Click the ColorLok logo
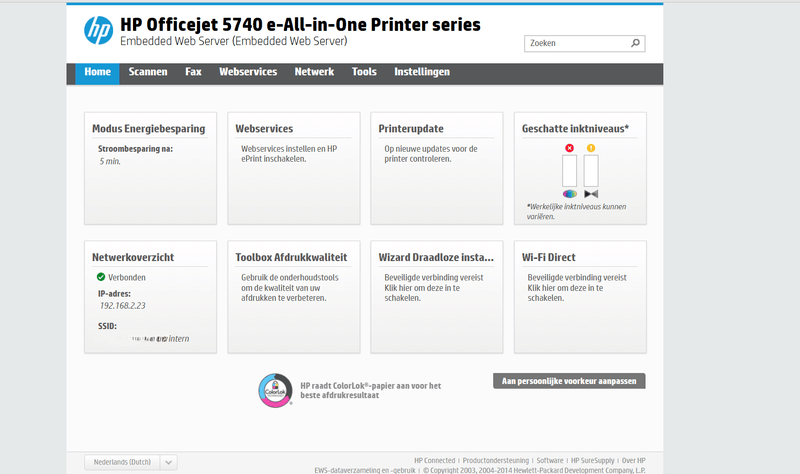This screenshot has height=474, width=800. [x=276, y=390]
